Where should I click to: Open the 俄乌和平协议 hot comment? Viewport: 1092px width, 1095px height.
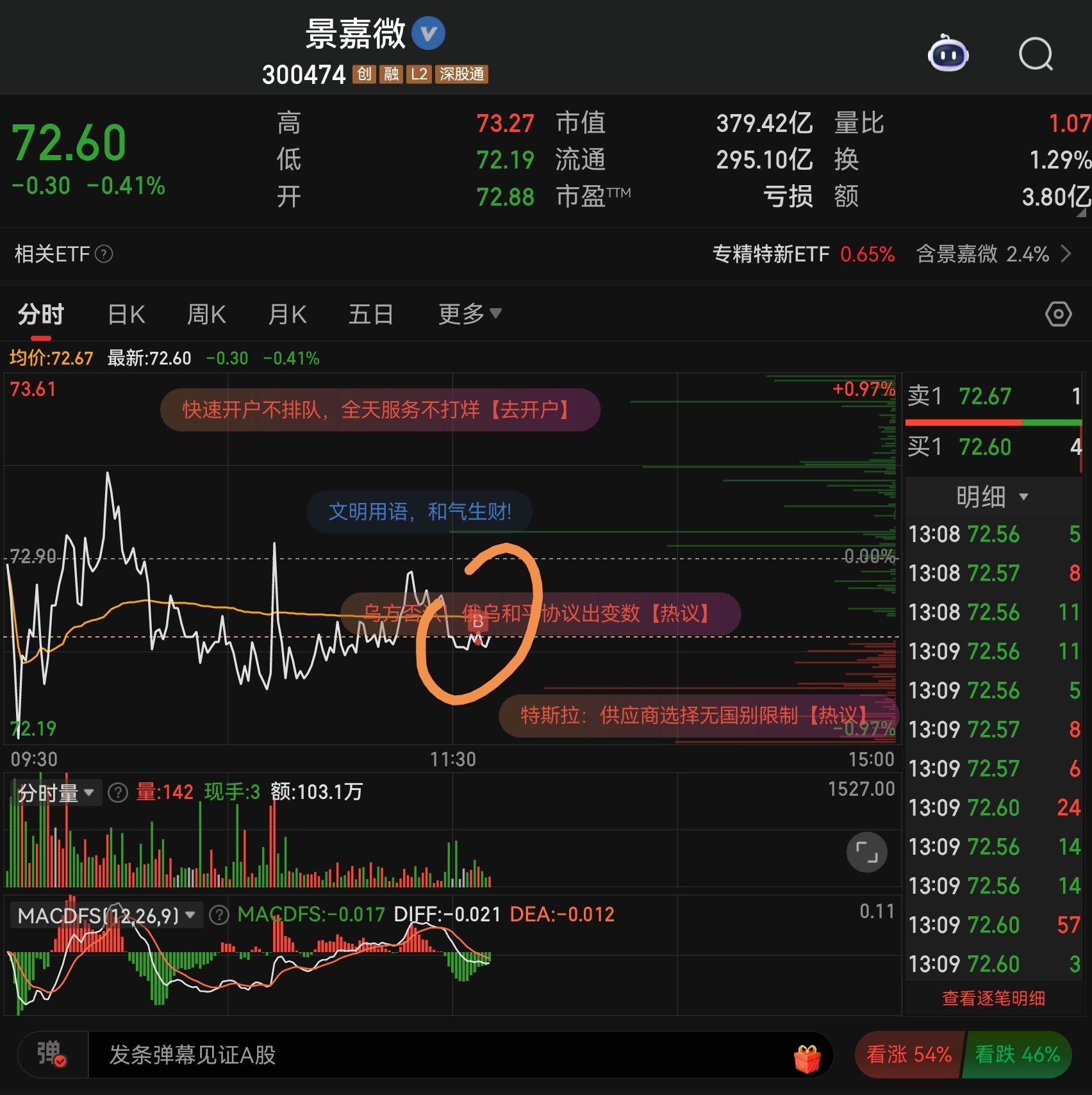tap(540, 613)
